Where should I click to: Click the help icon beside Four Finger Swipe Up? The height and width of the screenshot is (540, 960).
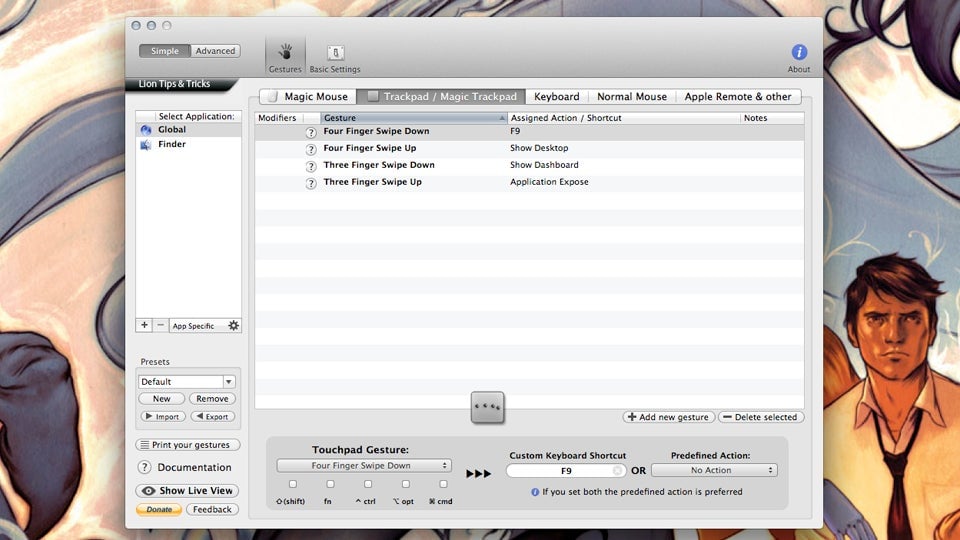click(x=311, y=149)
